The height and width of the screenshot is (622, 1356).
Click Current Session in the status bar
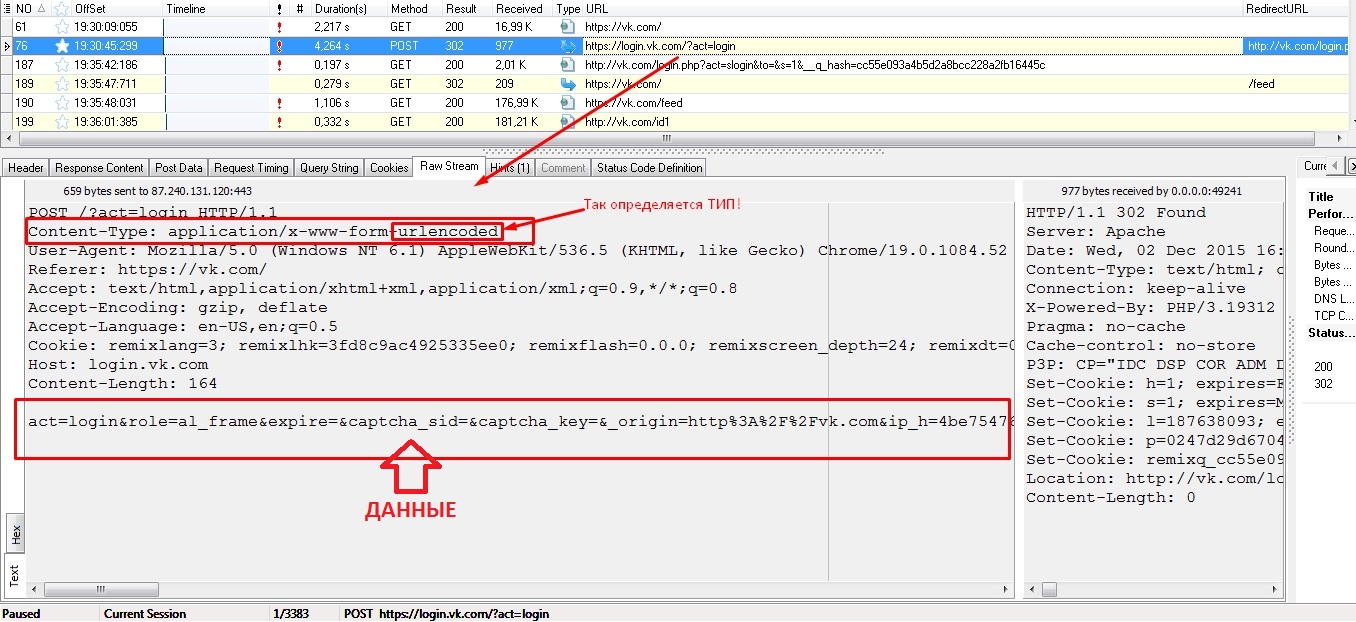point(145,614)
